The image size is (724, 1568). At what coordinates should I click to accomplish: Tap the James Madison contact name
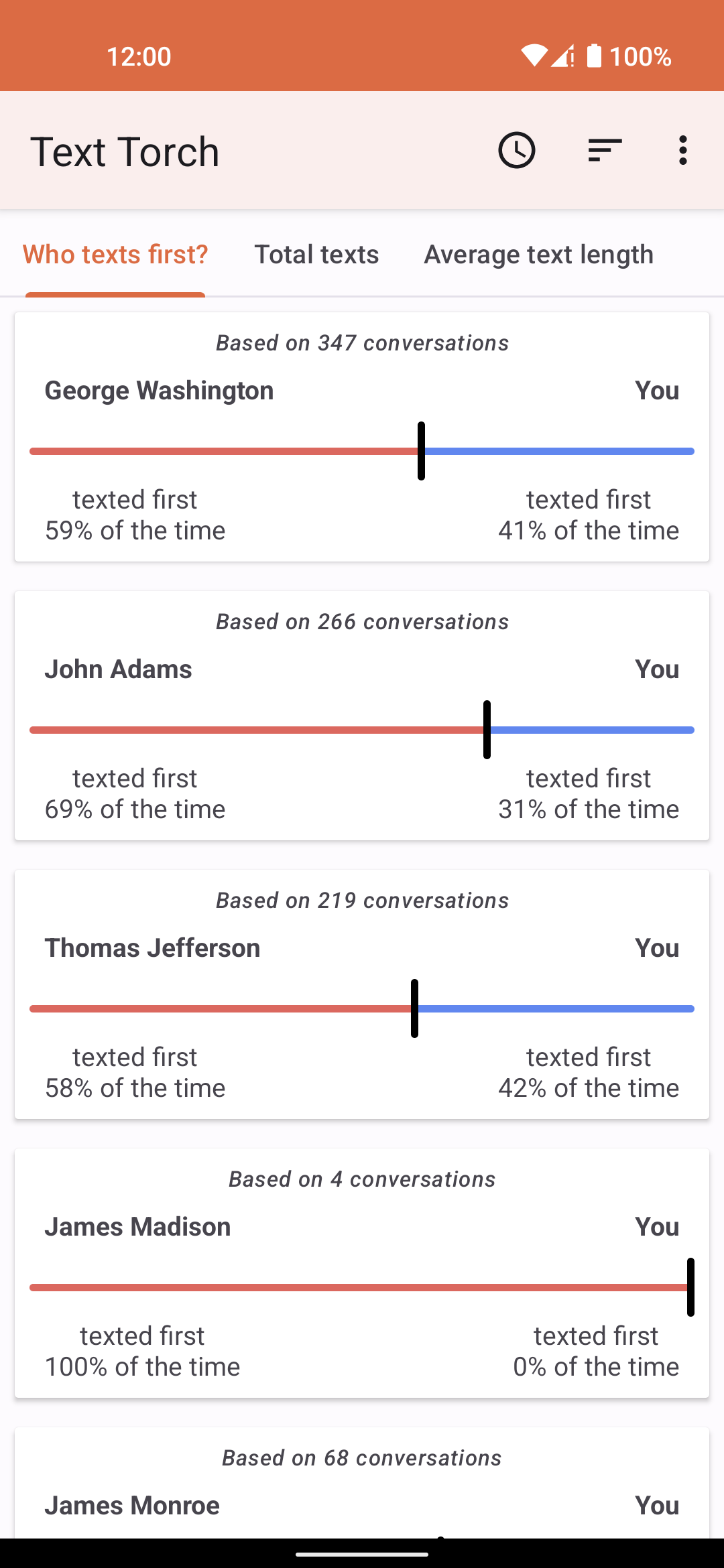137,1227
